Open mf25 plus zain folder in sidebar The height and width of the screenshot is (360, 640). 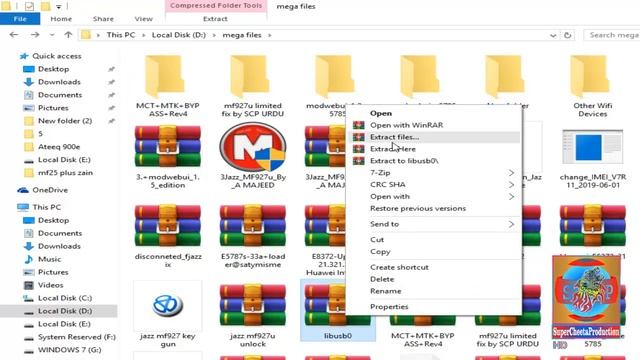[65, 173]
